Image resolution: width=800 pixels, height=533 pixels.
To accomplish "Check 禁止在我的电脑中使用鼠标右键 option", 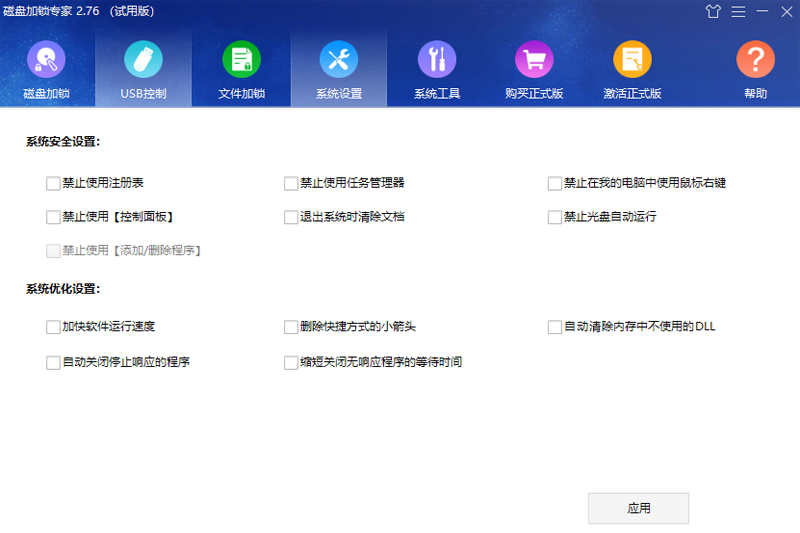I will coord(555,183).
